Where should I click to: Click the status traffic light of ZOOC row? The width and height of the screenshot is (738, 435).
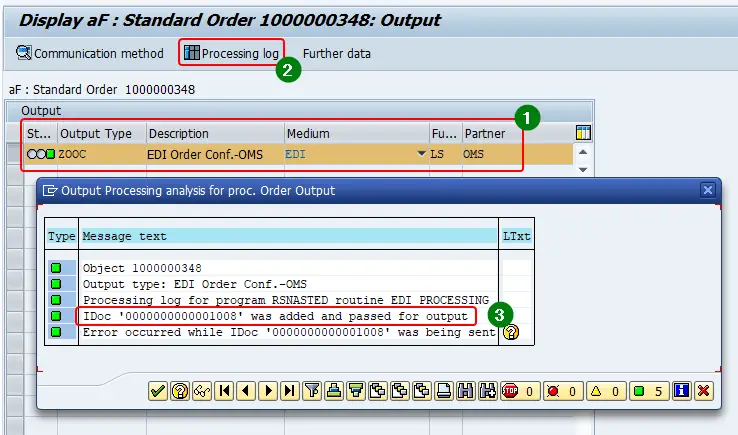pos(41,154)
